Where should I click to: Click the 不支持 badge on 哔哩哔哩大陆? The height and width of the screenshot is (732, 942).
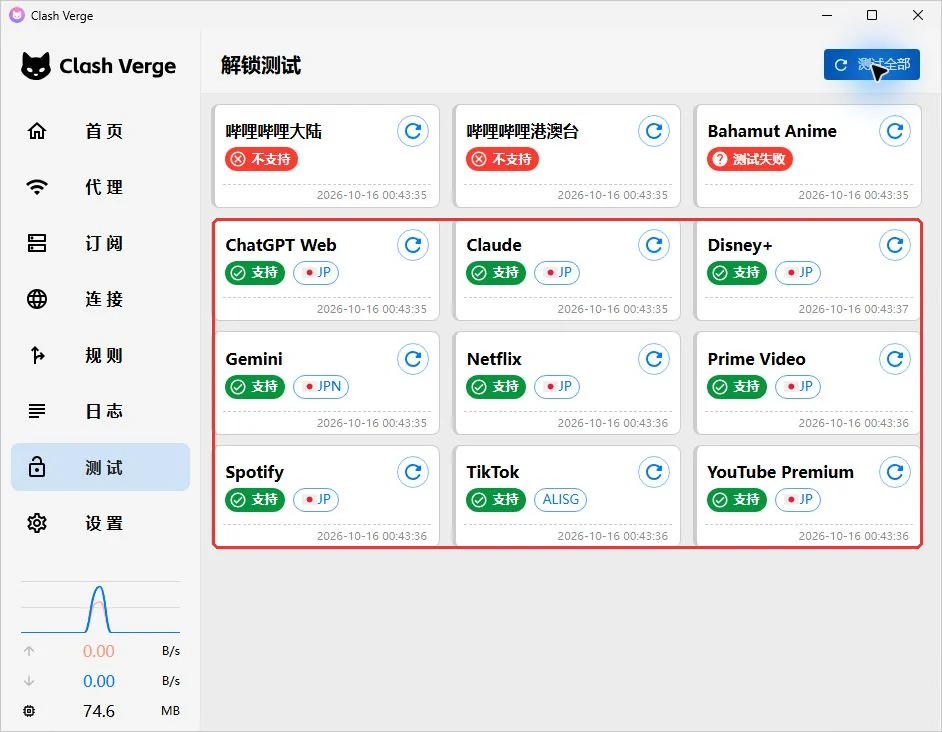261,159
